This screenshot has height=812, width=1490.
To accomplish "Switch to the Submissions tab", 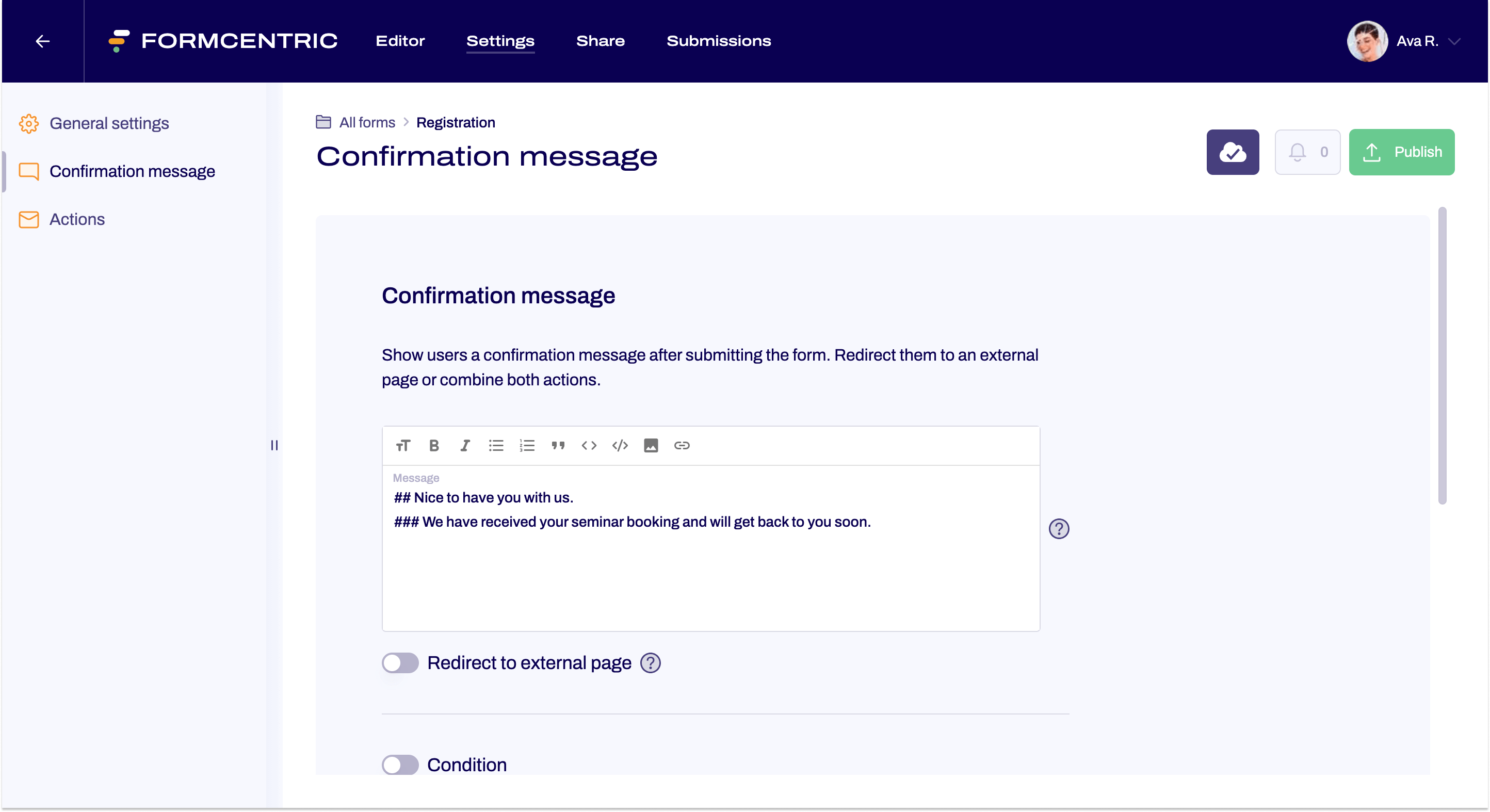I will 718,41.
